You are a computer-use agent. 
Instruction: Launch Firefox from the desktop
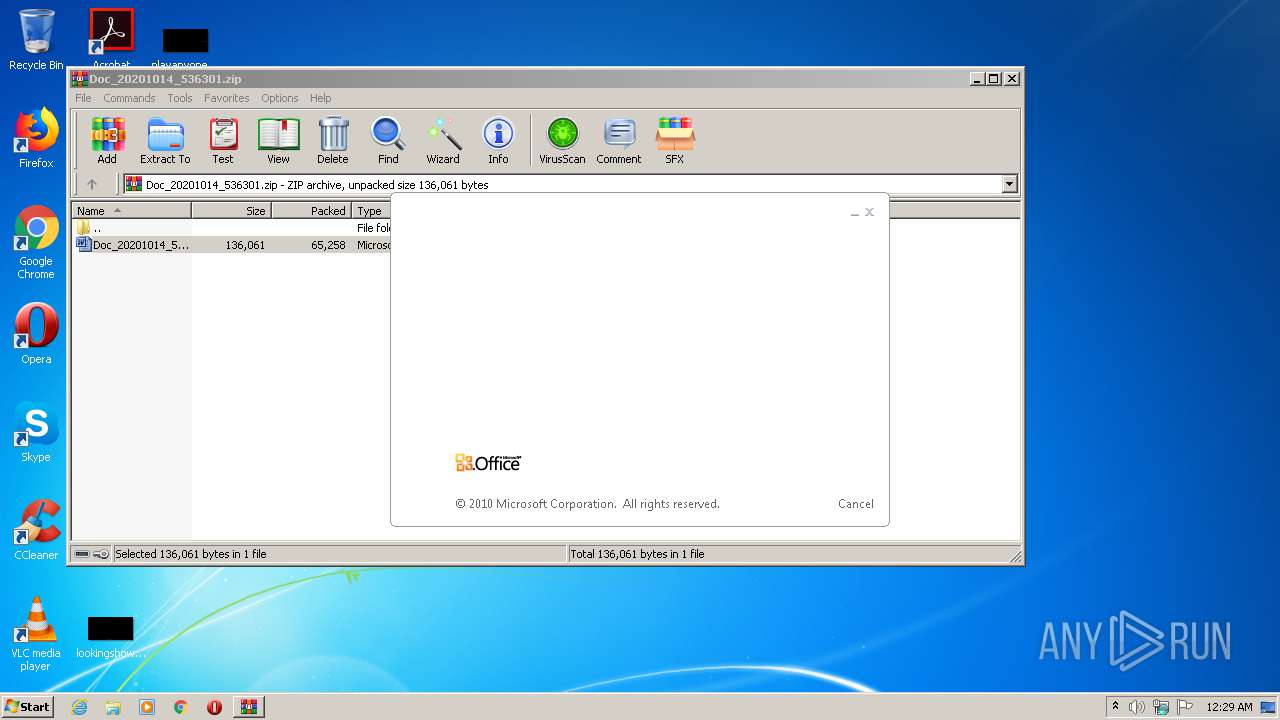(36, 138)
